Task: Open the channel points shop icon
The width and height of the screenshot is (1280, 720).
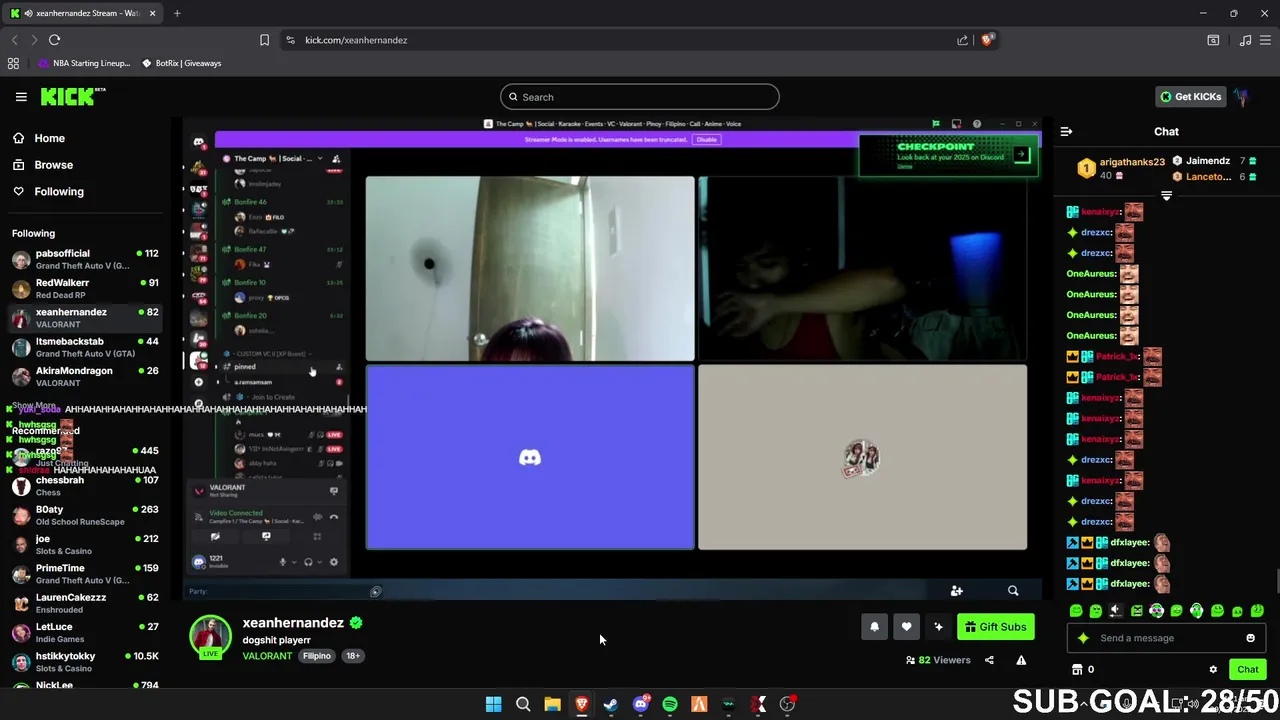Action: [1077, 670]
